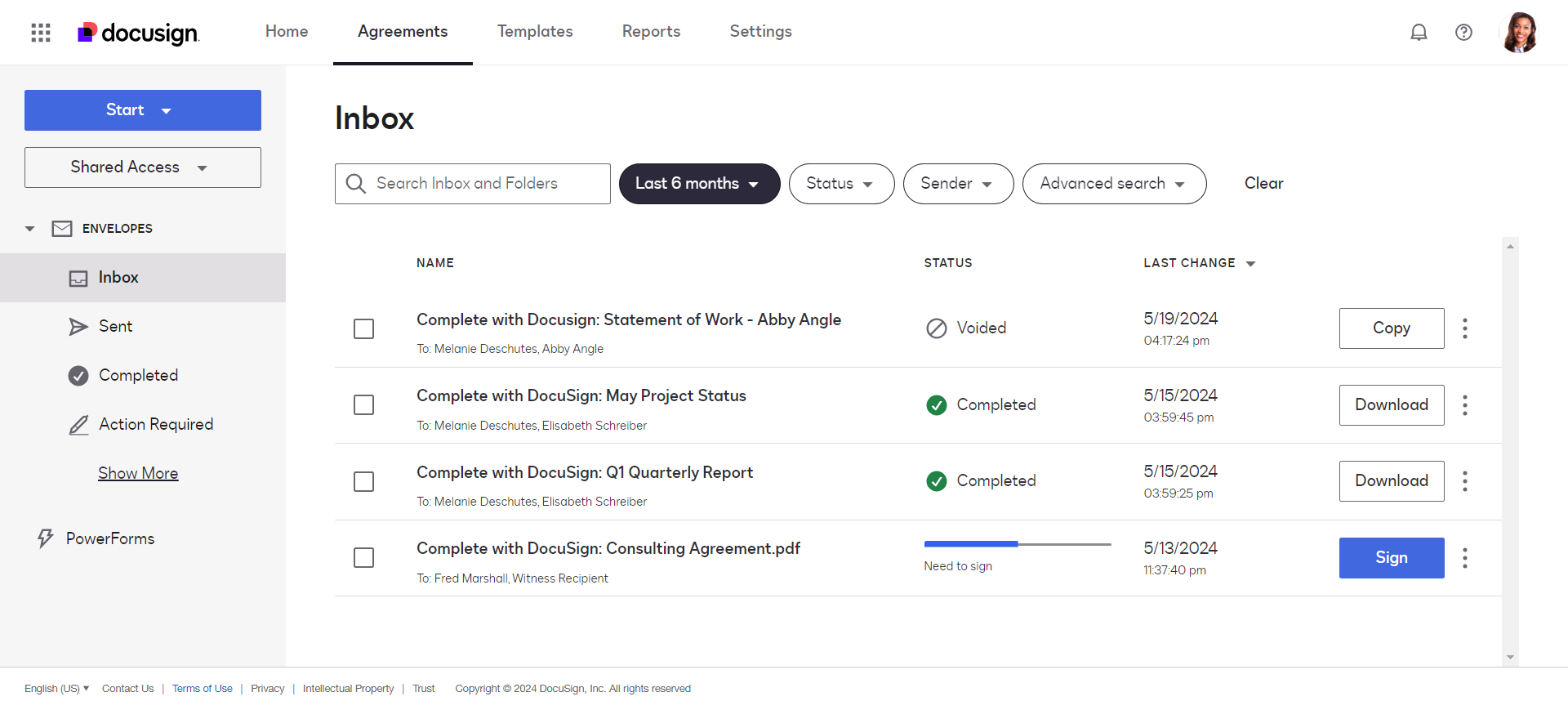Image resolution: width=1568 pixels, height=710 pixels.
Task: Click the user profile avatar
Action: [1519, 33]
